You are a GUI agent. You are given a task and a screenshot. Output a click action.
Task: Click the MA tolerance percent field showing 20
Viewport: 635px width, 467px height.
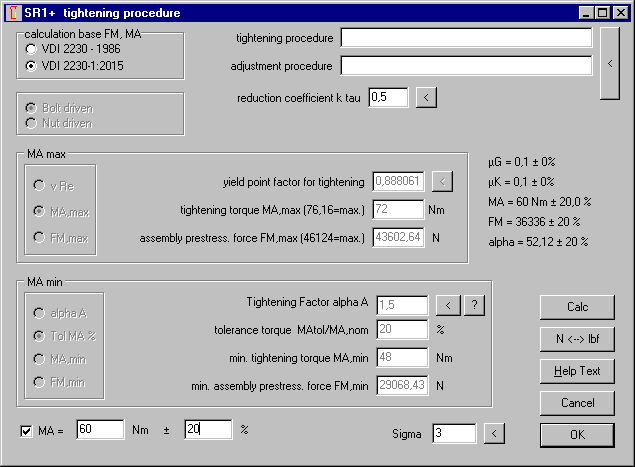(207, 430)
